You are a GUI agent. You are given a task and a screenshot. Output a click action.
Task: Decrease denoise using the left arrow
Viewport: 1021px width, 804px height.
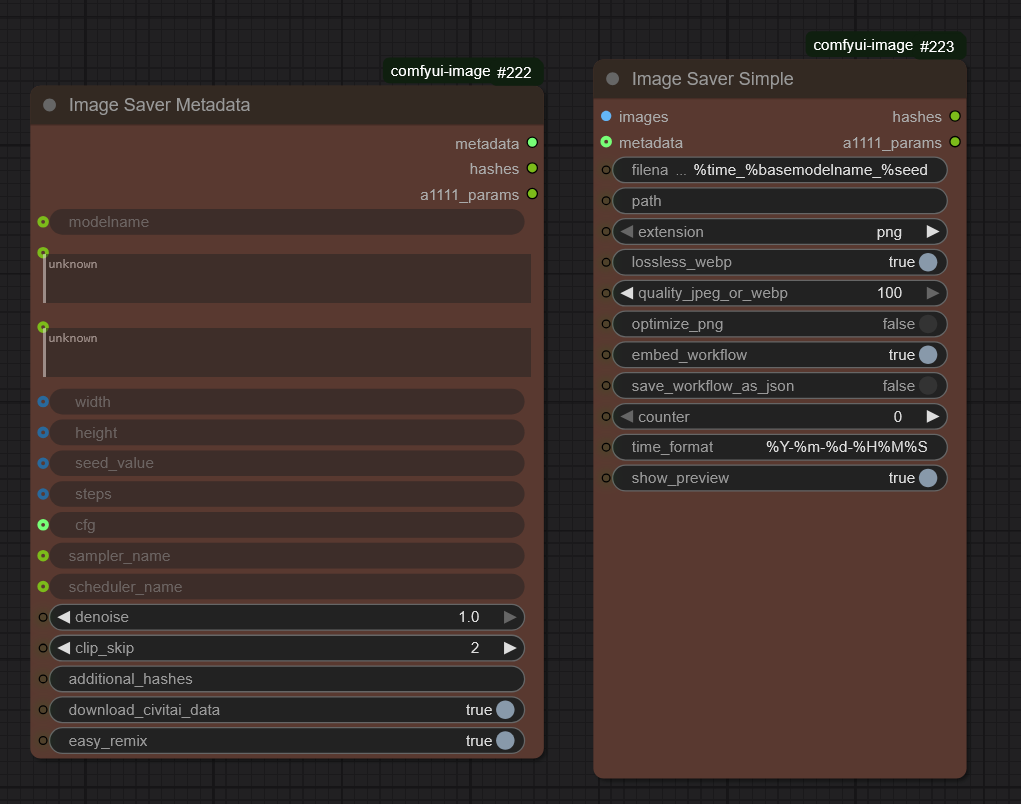click(x=64, y=617)
